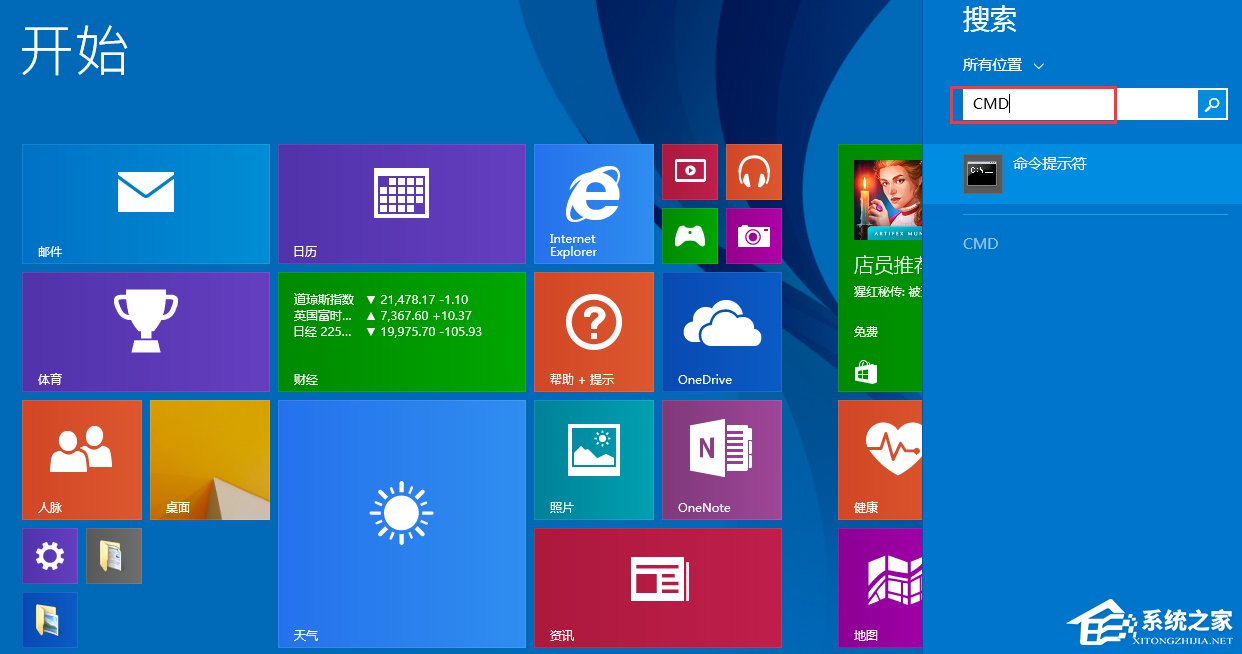
Task: Open the 照片 (Photos) tile
Action: (593, 459)
